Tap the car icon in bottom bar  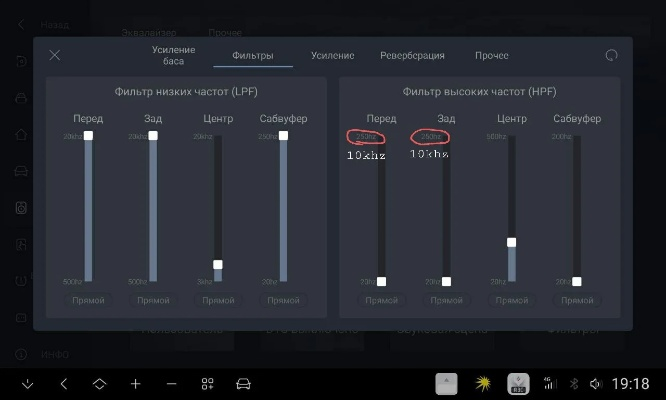(243, 384)
